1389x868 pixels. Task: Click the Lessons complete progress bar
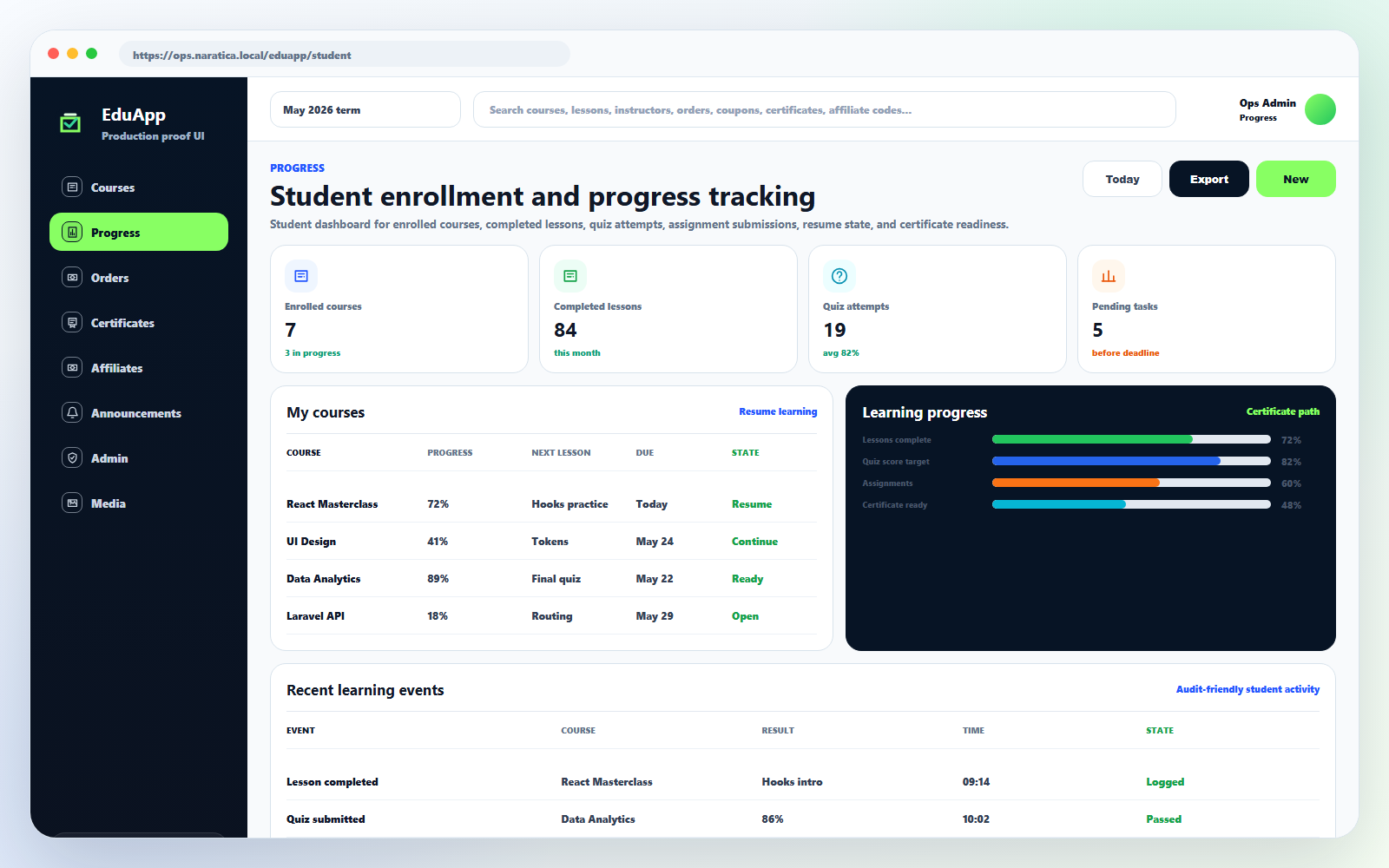tap(1131, 439)
